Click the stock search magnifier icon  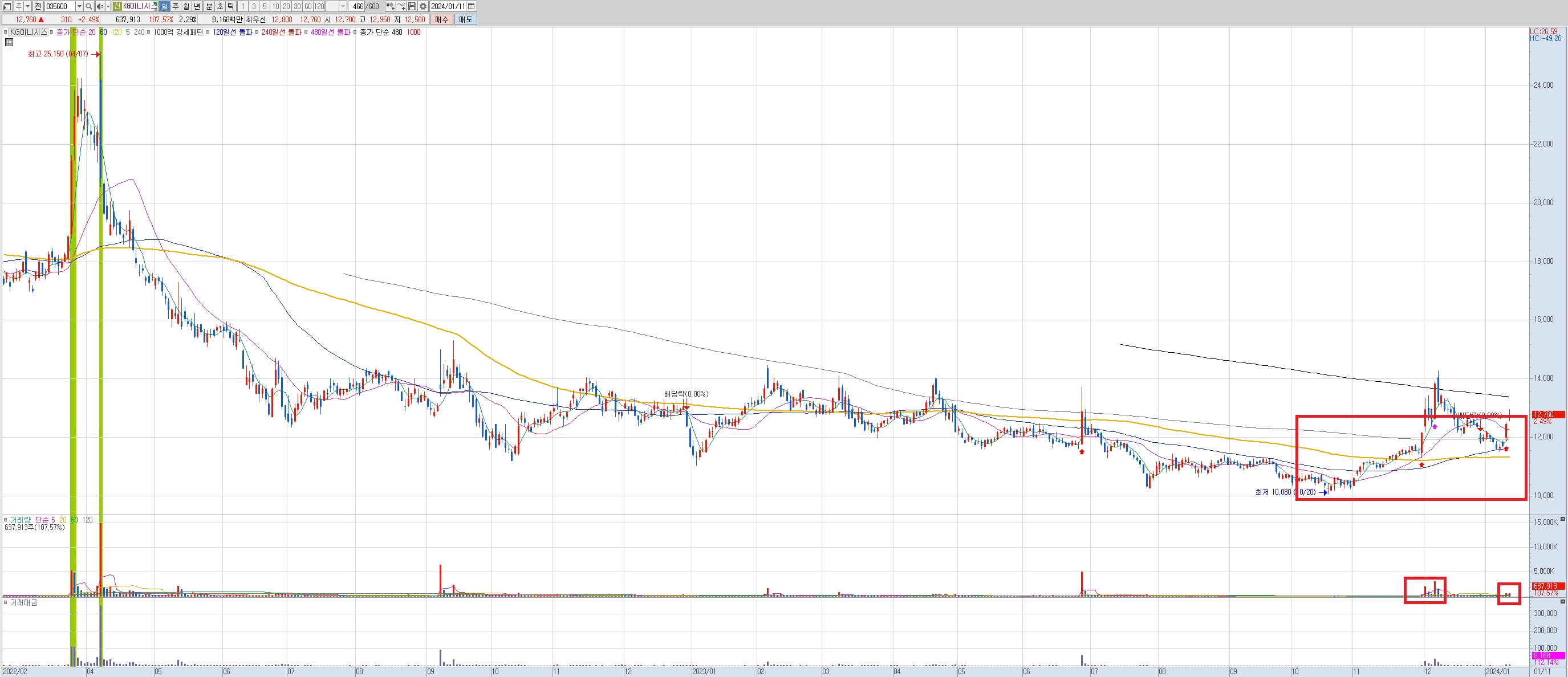(x=89, y=7)
